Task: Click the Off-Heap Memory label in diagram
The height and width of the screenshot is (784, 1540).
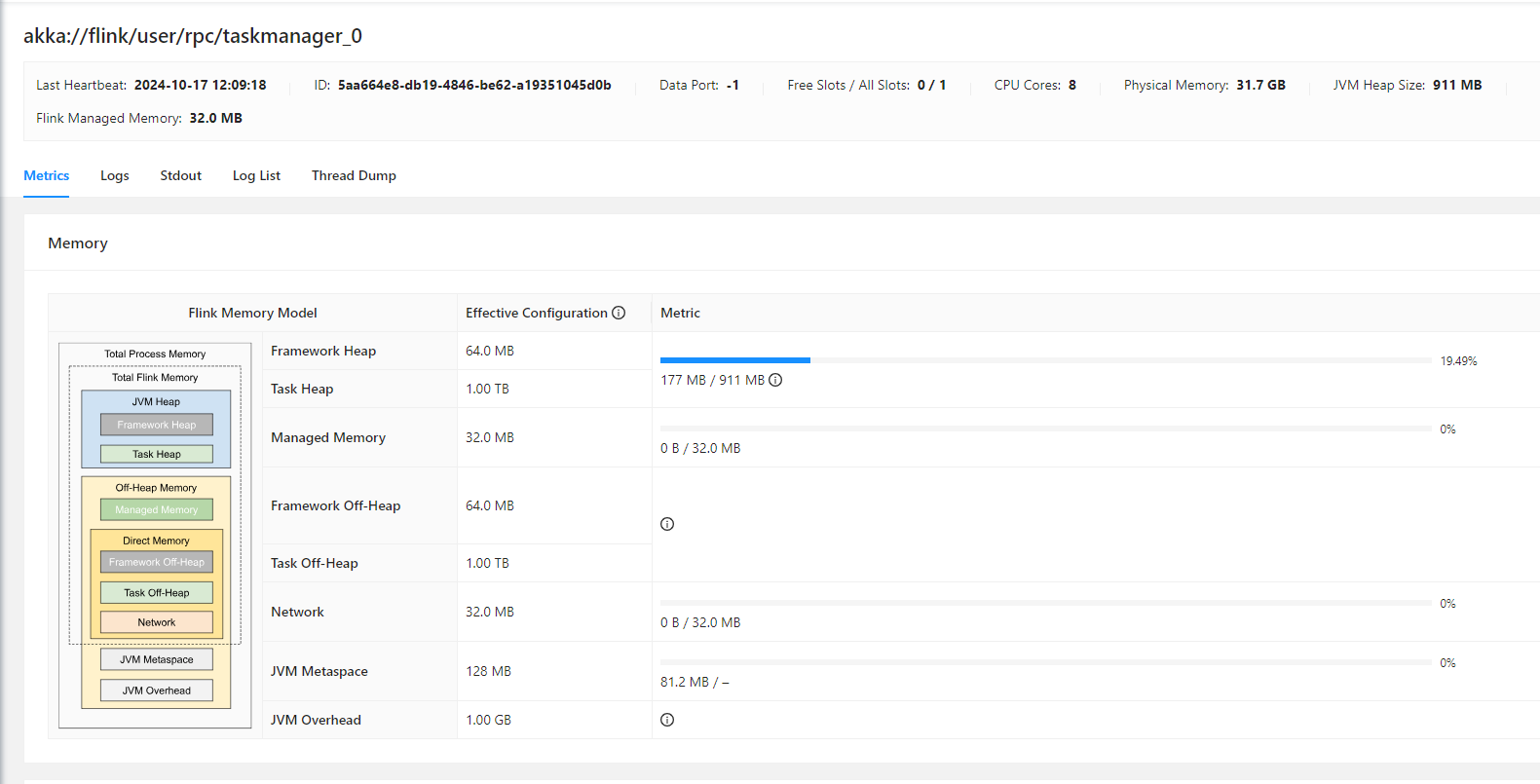Action: (x=156, y=488)
